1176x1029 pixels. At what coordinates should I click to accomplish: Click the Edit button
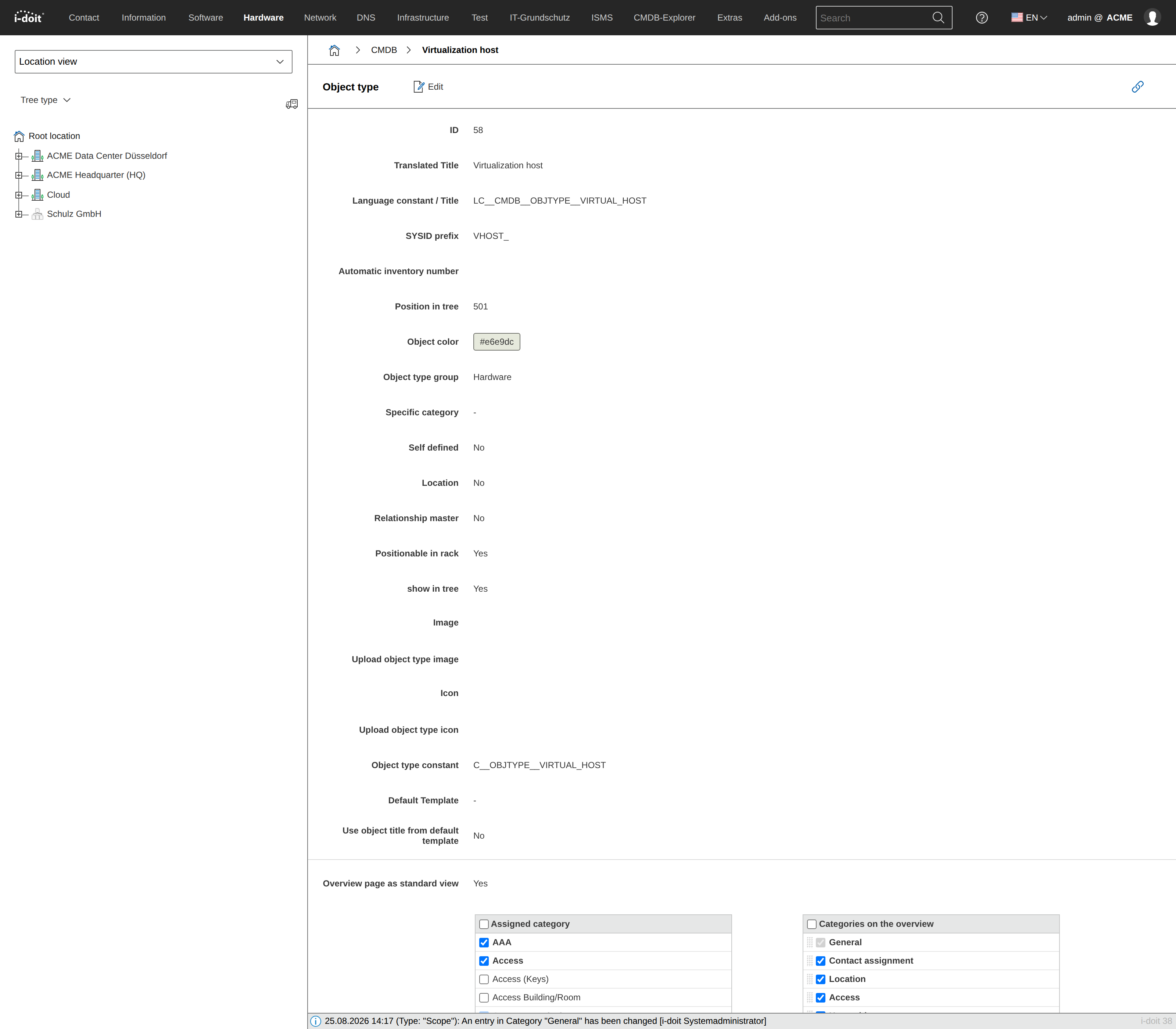[429, 87]
